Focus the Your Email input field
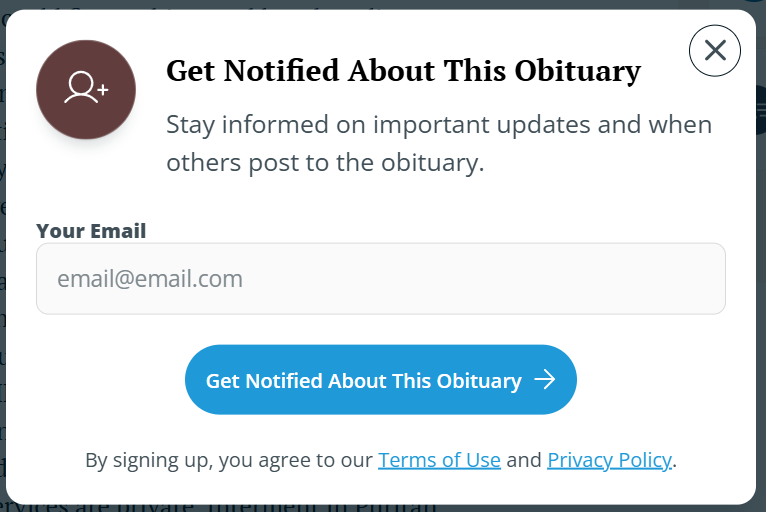This screenshot has height=512, width=766. coord(380,279)
